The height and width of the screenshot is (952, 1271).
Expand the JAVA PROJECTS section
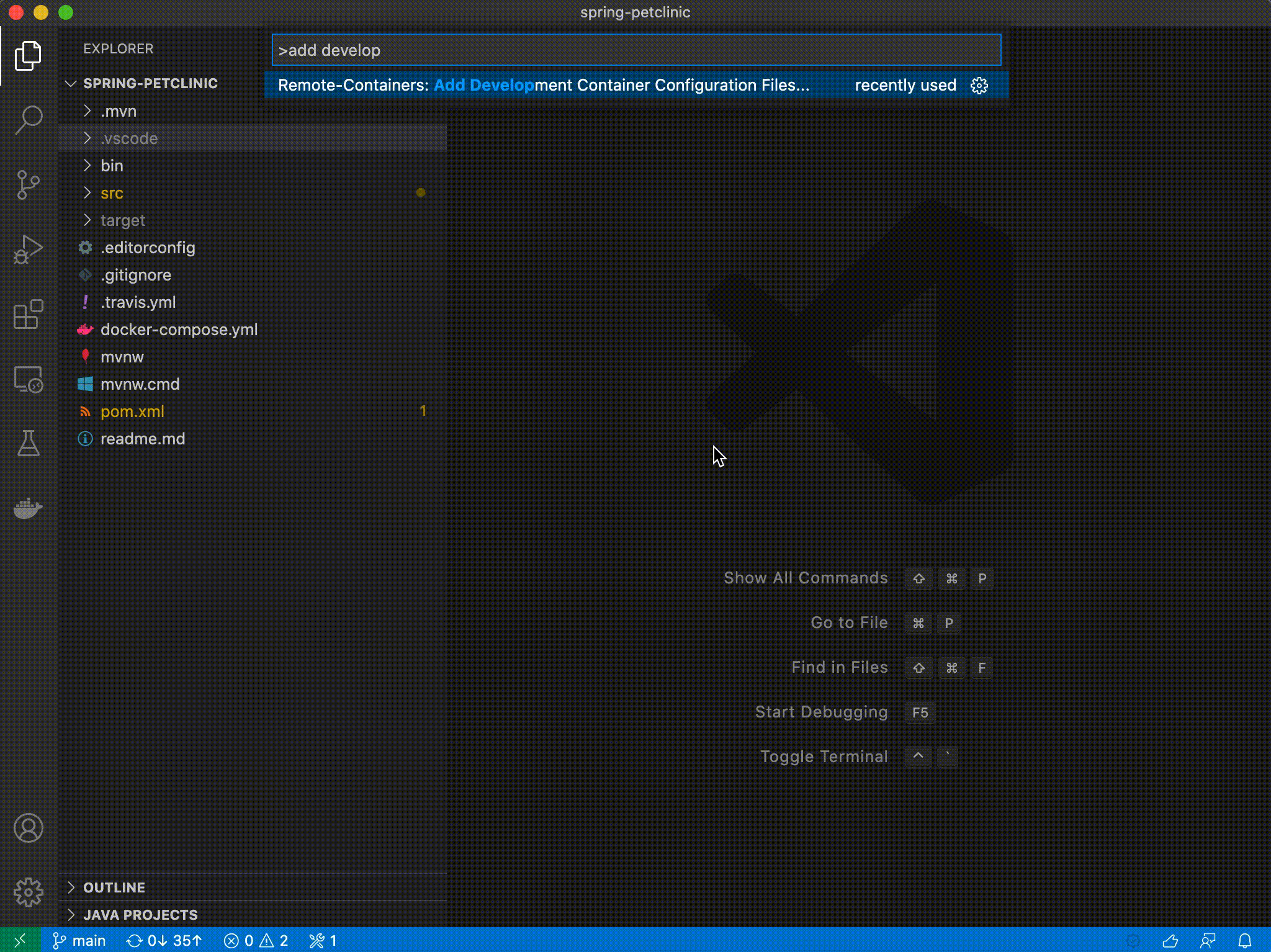coord(140,915)
